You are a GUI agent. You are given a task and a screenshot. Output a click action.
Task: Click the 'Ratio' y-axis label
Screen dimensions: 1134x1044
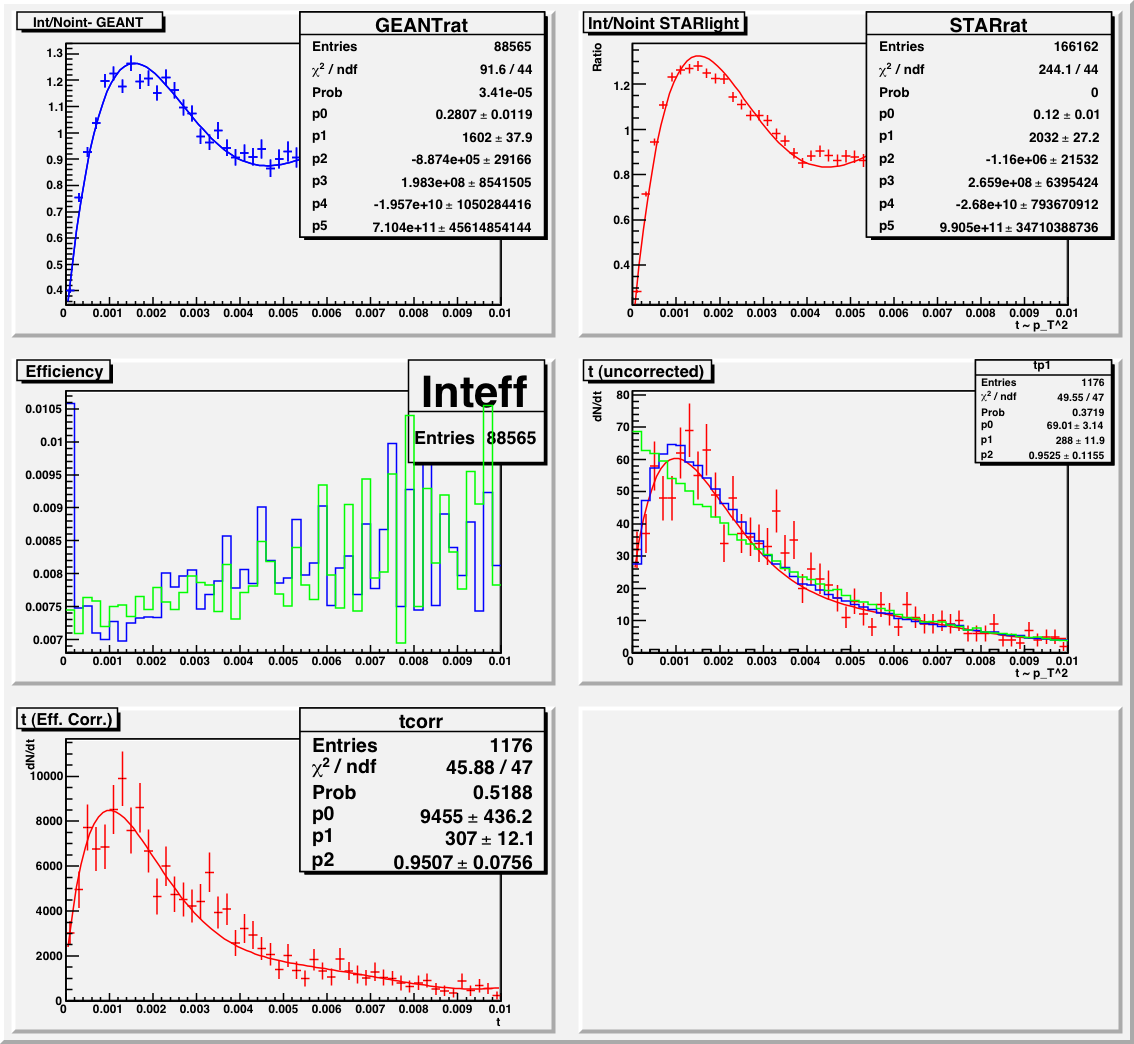pyautogui.click(x=598, y=63)
